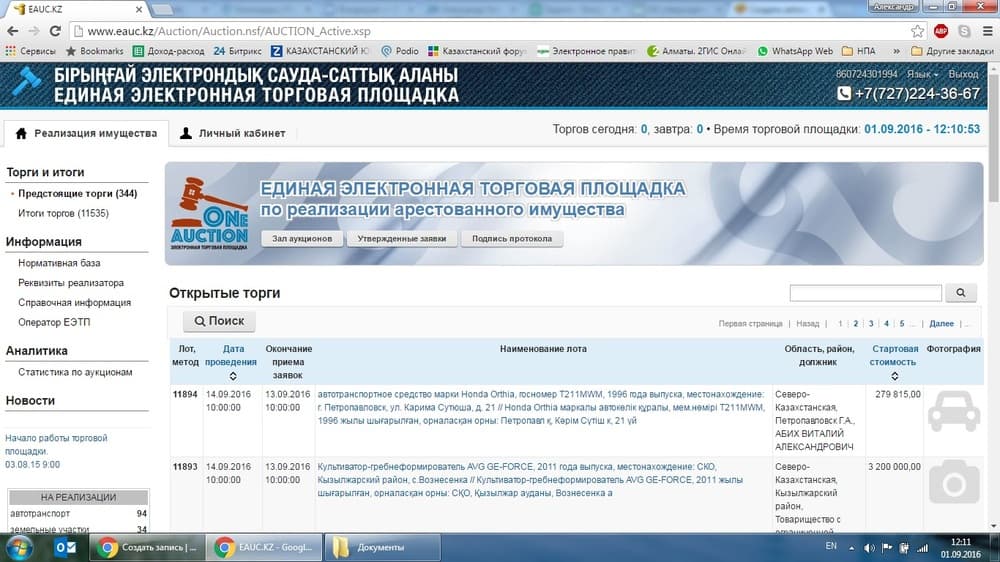Screen dimensions: 1000x562
Task: Open the Windows Start button
Action: pyautogui.click(x=18, y=547)
